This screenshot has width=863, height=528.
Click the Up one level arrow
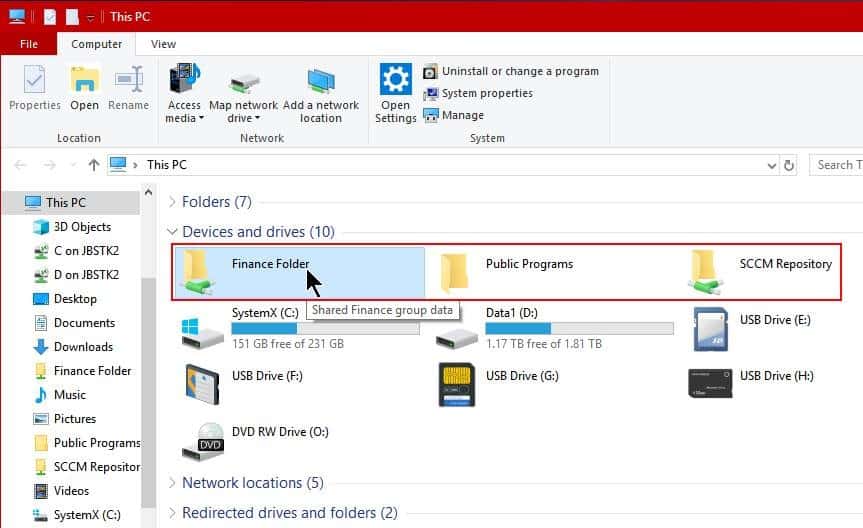[94, 165]
